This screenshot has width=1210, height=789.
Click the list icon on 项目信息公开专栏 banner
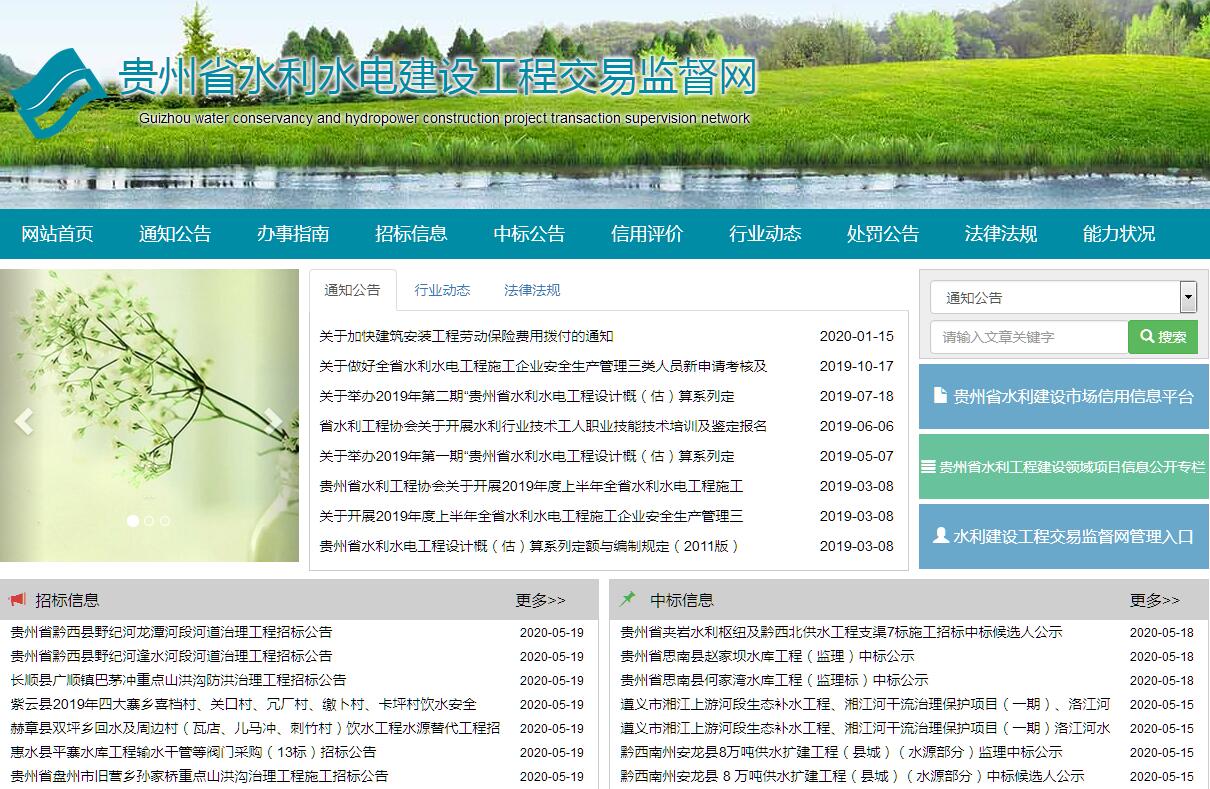click(928, 466)
